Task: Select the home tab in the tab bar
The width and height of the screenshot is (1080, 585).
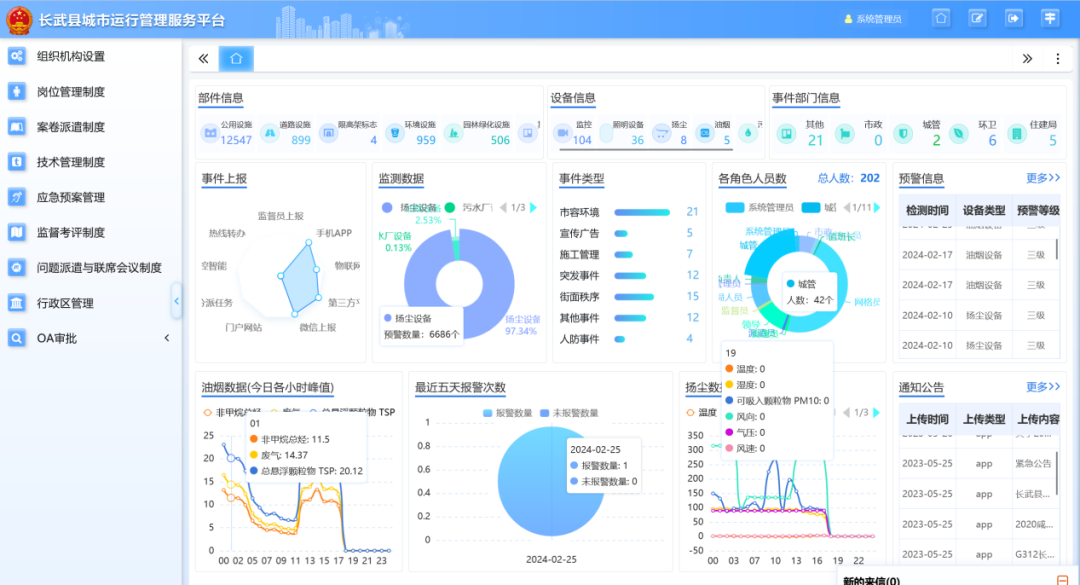Action: [236, 59]
